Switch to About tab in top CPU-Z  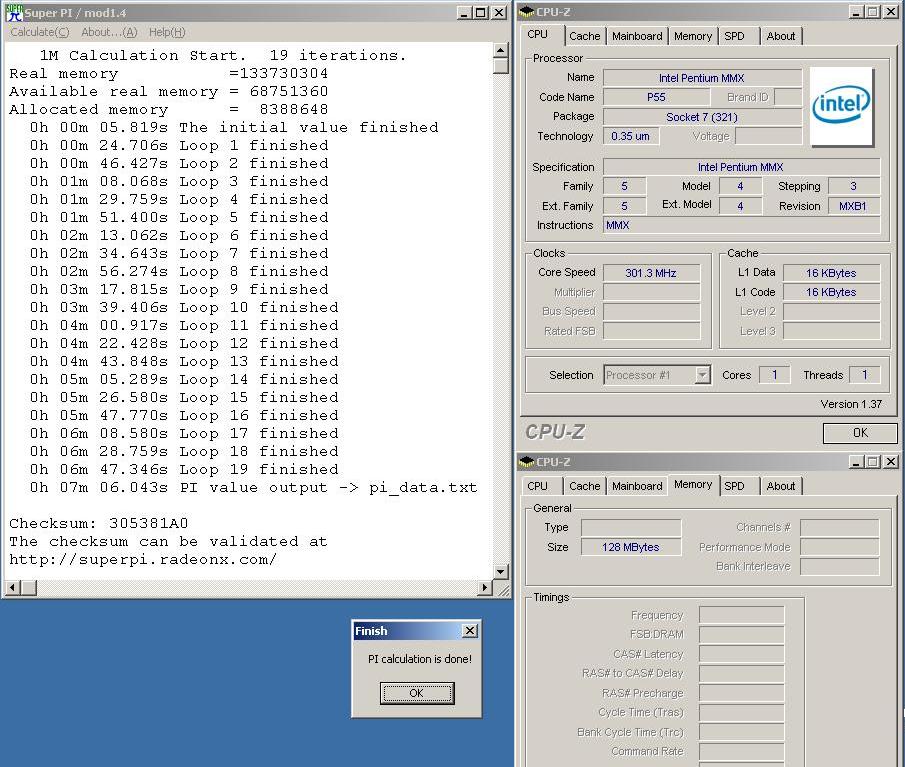[781, 36]
